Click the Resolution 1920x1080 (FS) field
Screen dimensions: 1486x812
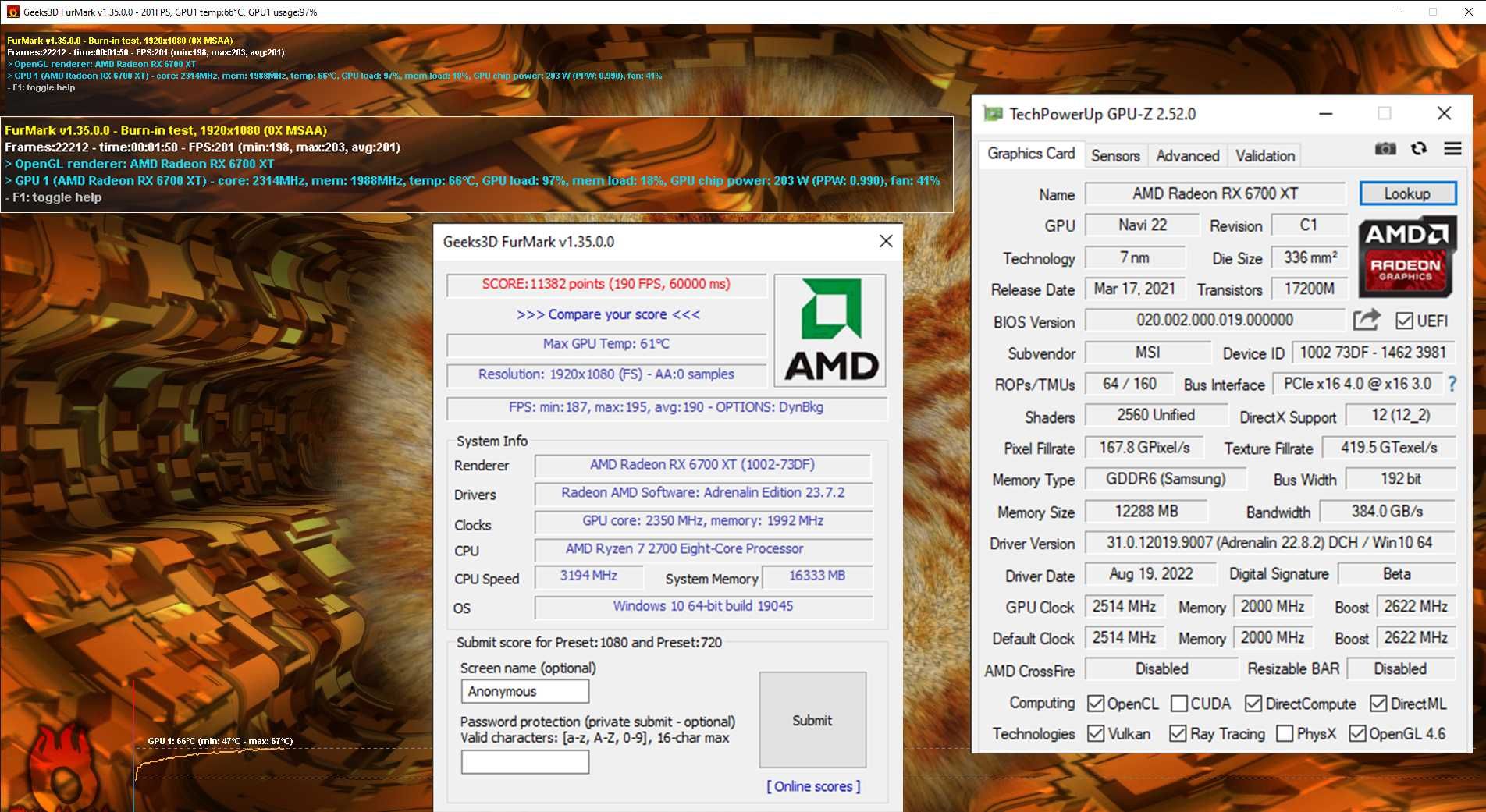606,374
